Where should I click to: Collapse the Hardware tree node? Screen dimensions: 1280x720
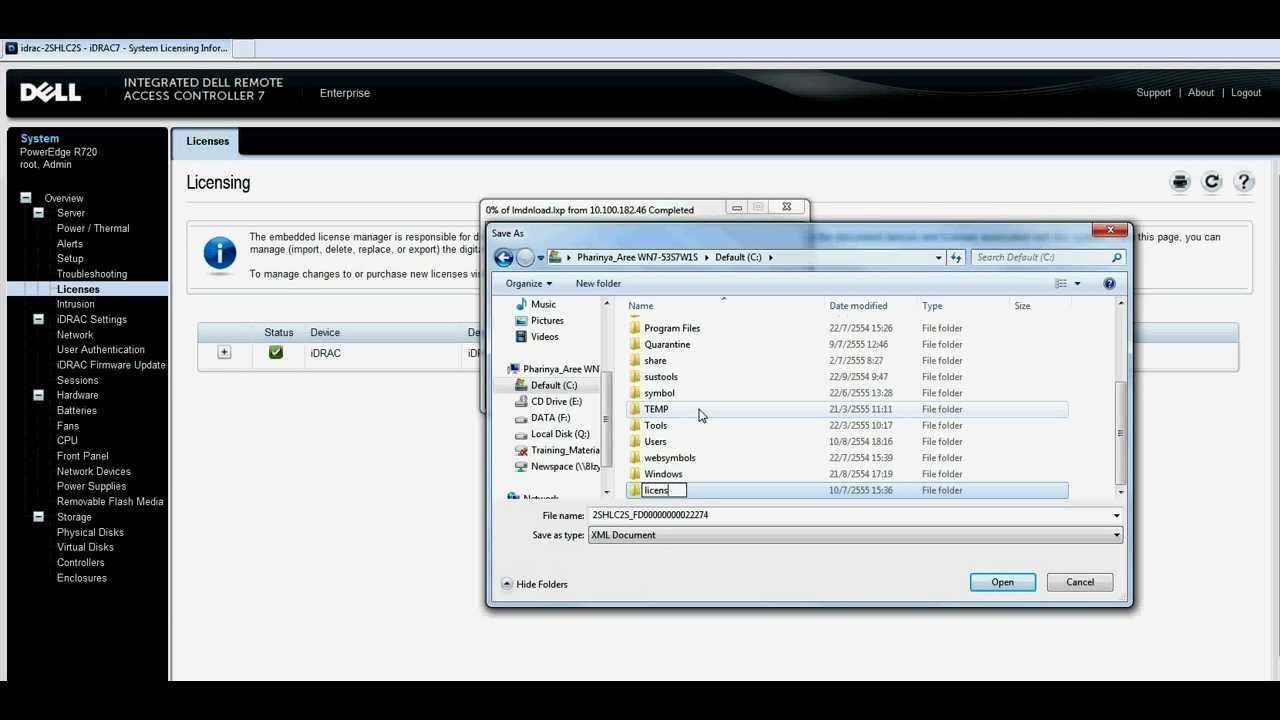(x=38, y=395)
